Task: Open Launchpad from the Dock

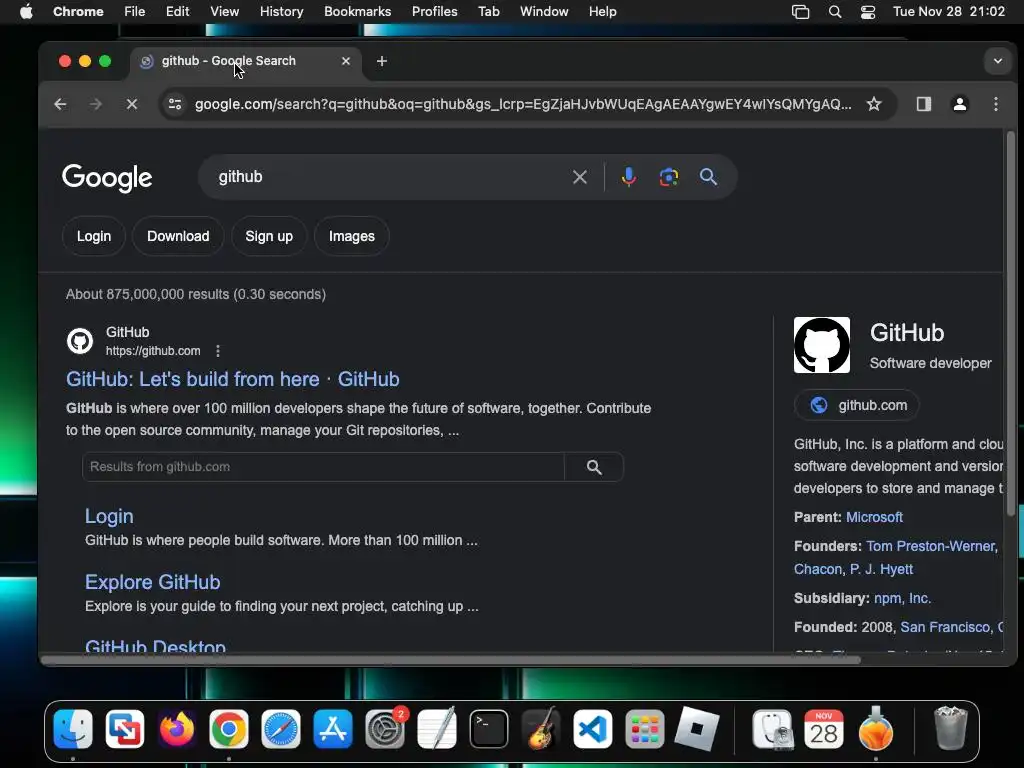Action: (x=645, y=729)
